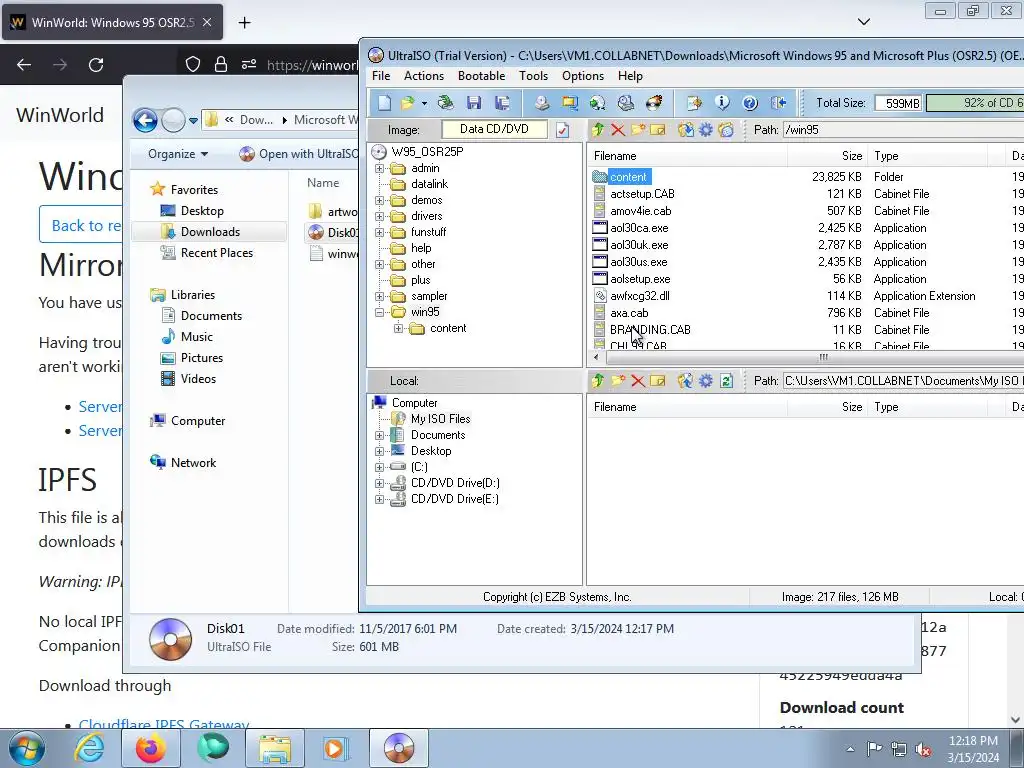
Task: Select the plus folder in image tree
Action: [421, 280]
